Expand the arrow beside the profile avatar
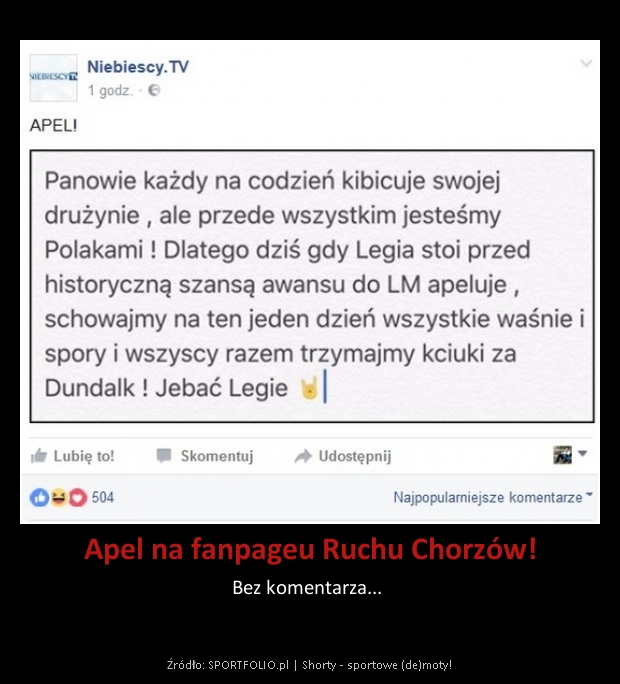Image resolution: width=620 pixels, height=684 pixels. tap(582, 454)
